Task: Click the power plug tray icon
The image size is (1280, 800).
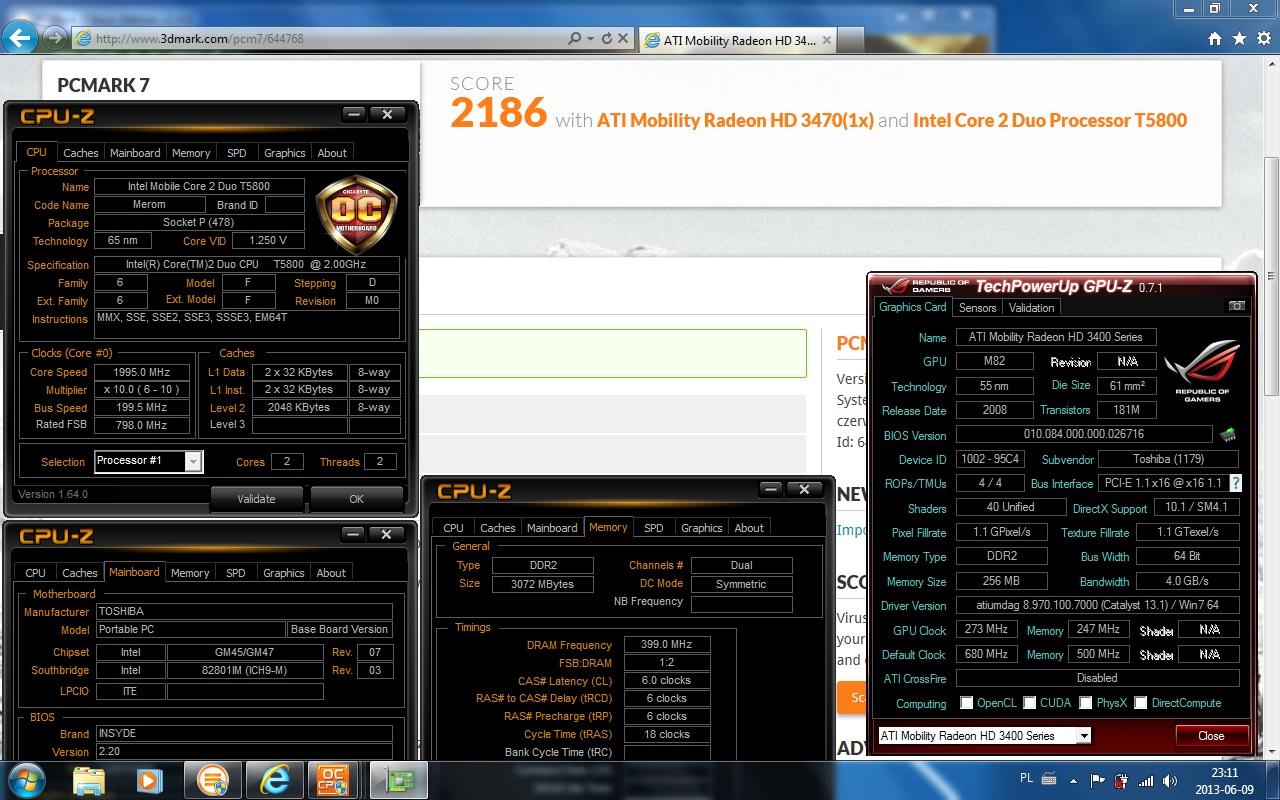Action: point(1121,781)
